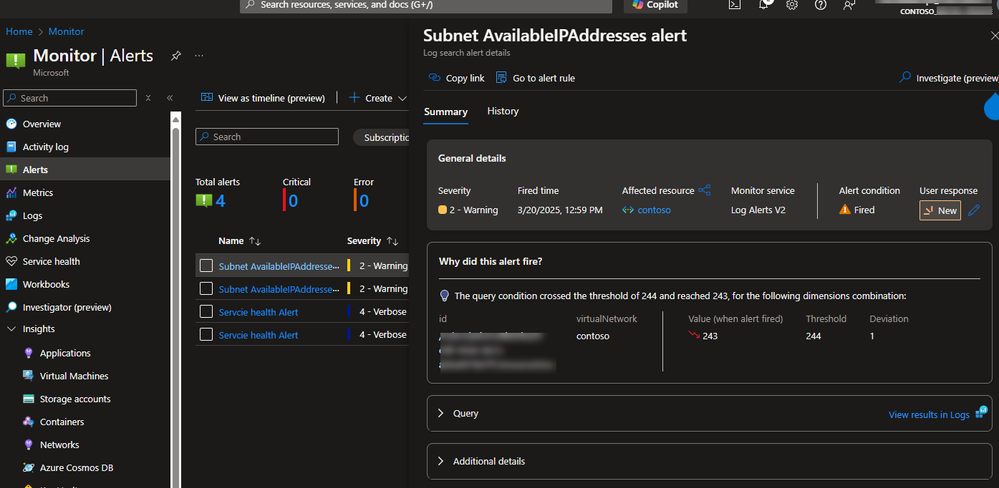Open Overview in the sidebar
The height and width of the screenshot is (488, 999).
(x=41, y=124)
